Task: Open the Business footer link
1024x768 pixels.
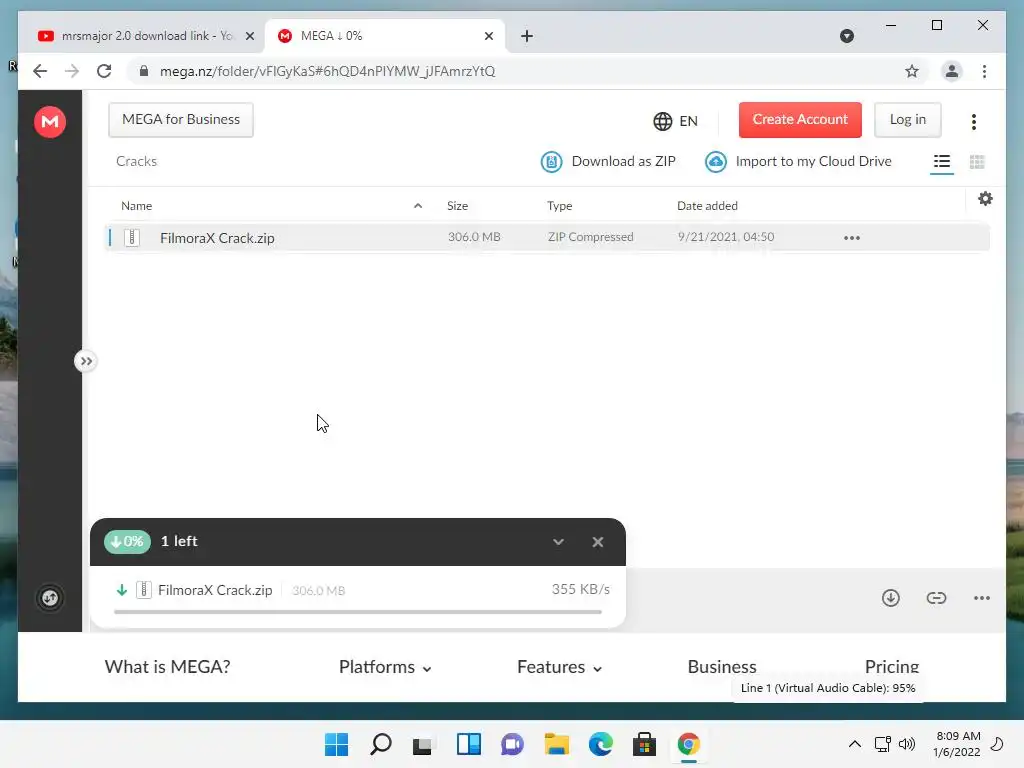Action: [722, 667]
